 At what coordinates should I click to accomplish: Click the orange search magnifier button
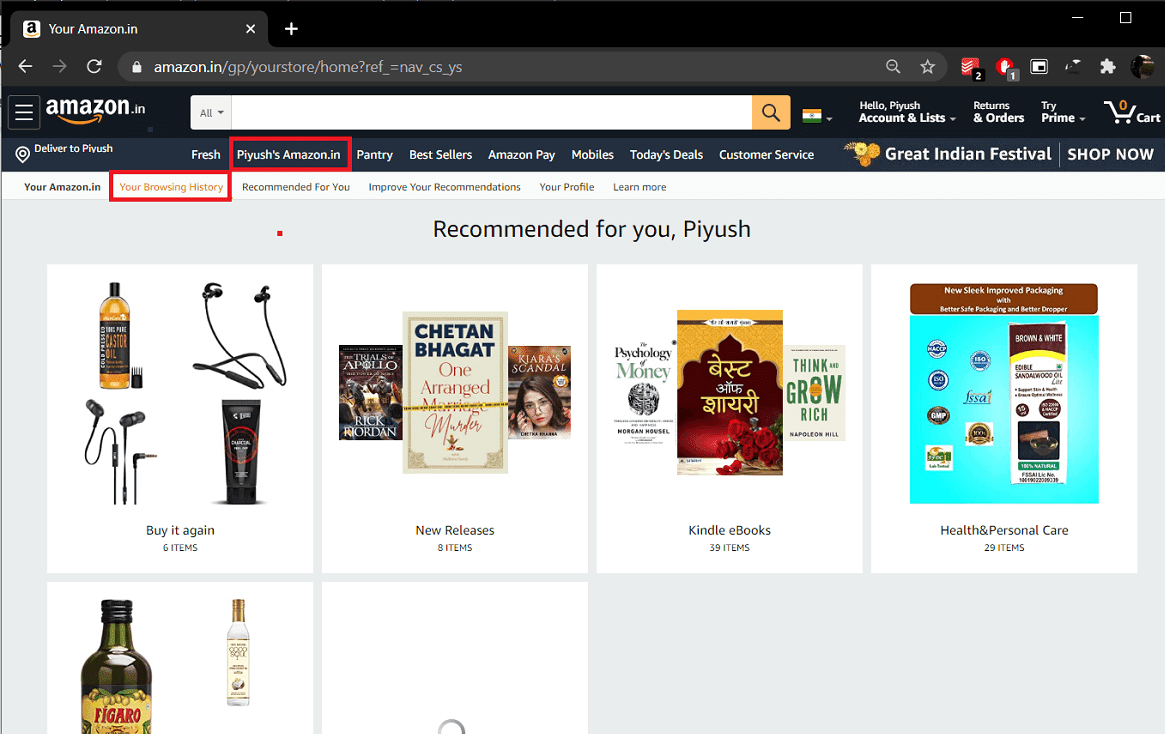click(x=770, y=112)
